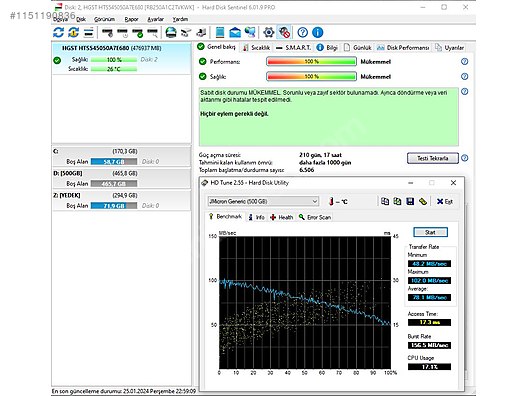Screen dimensions: 528x396
Task: Click the '210 gün, 17 saat' power-on time value
Action: tap(320, 155)
